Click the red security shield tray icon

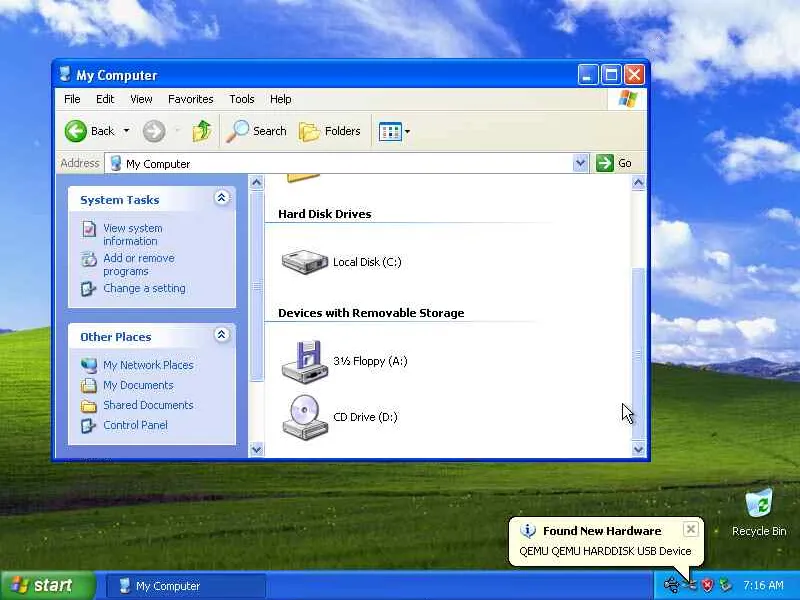[x=708, y=585]
